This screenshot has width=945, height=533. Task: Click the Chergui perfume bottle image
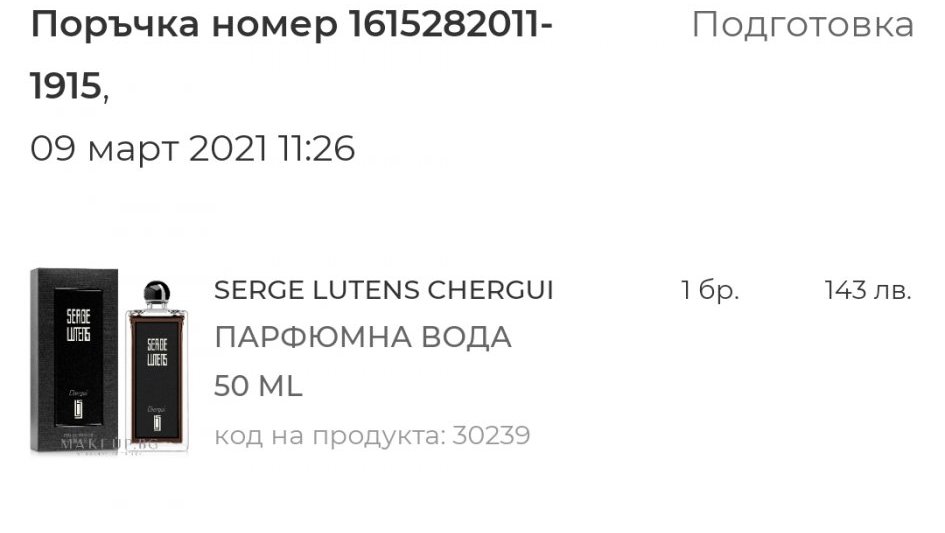pos(157,365)
